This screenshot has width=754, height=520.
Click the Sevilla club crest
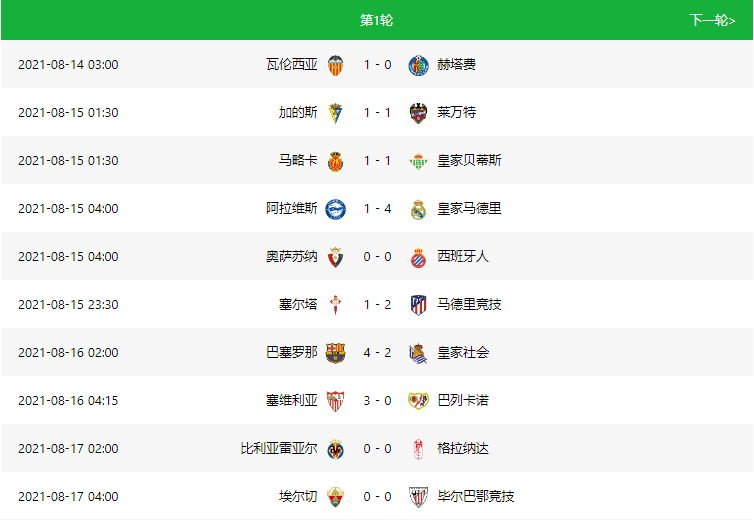[x=335, y=401]
